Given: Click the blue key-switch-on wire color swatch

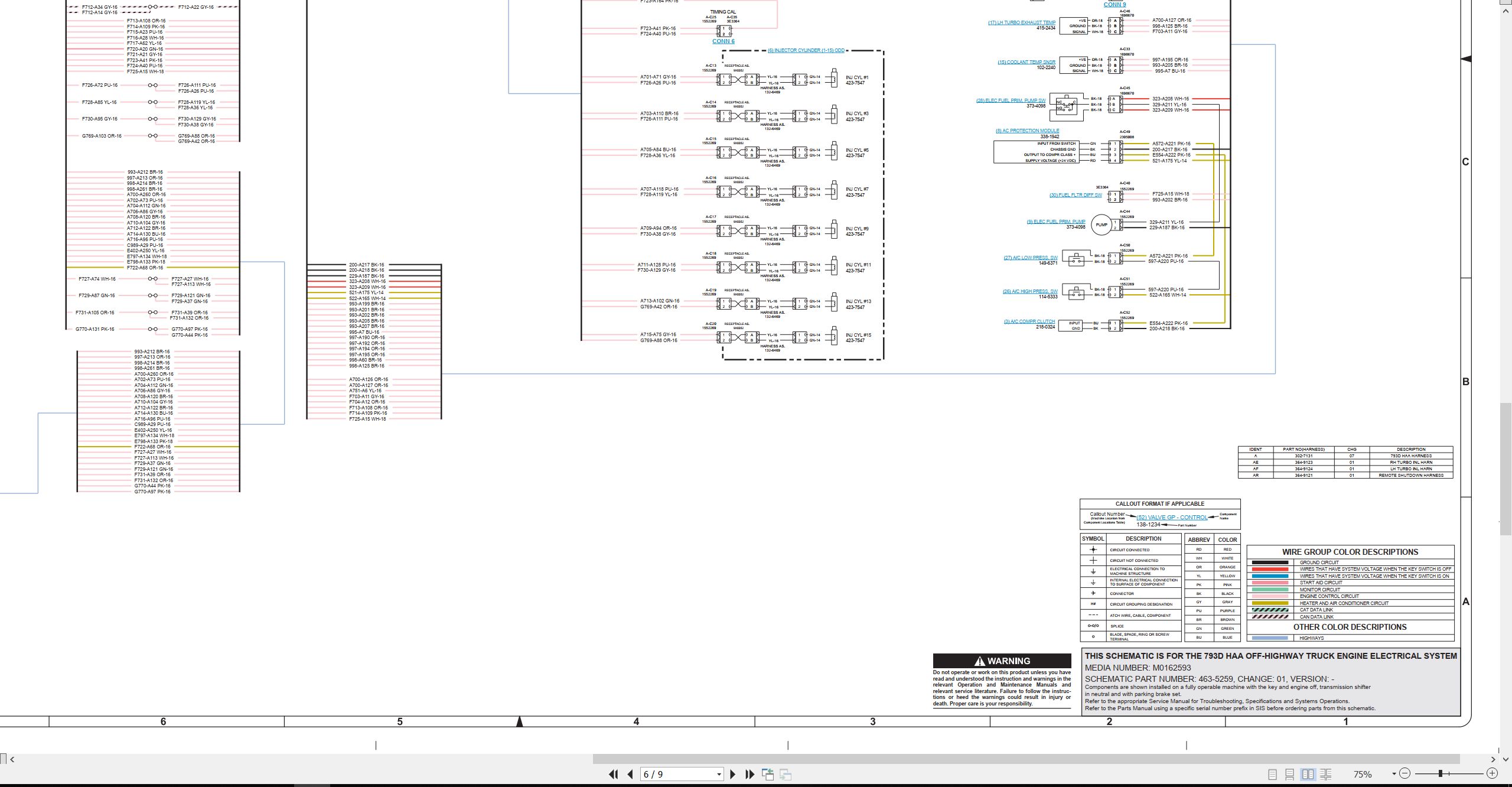Looking at the screenshot, I should click(x=1270, y=576).
